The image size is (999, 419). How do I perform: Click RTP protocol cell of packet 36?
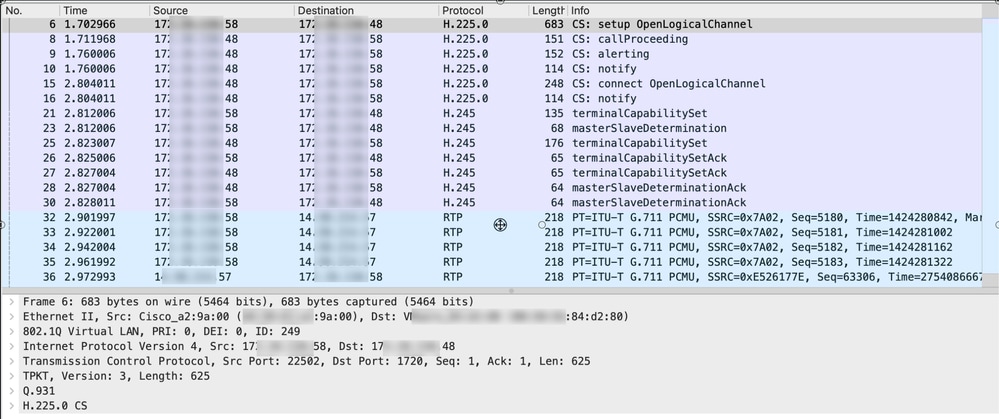pyautogui.click(x=452, y=278)
